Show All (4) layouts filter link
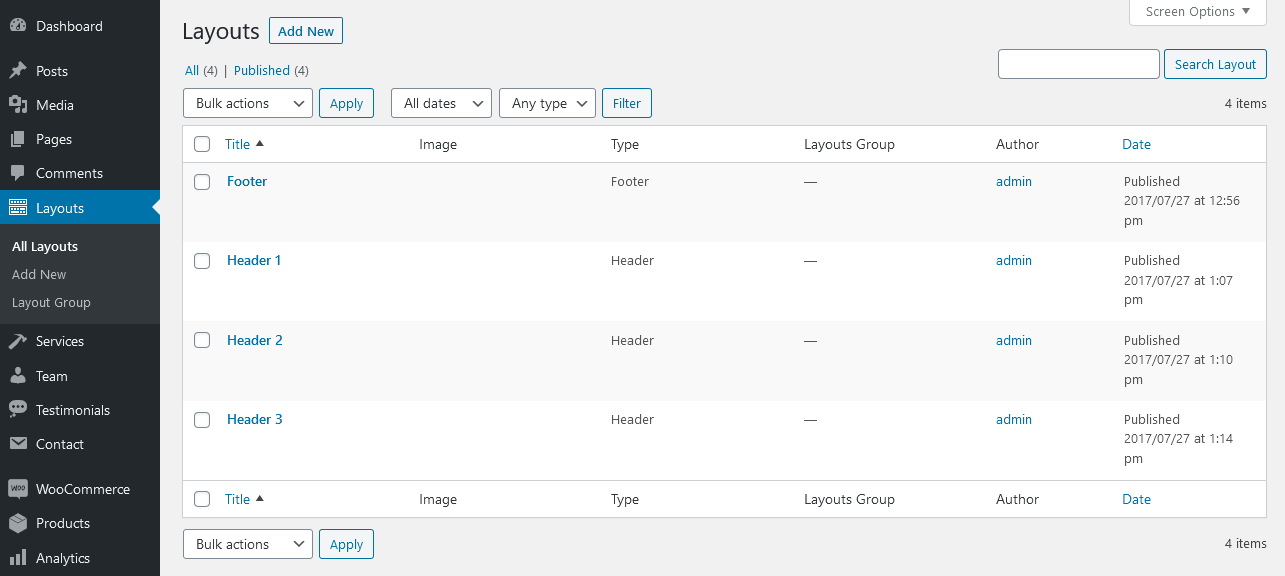 (201, 71)
